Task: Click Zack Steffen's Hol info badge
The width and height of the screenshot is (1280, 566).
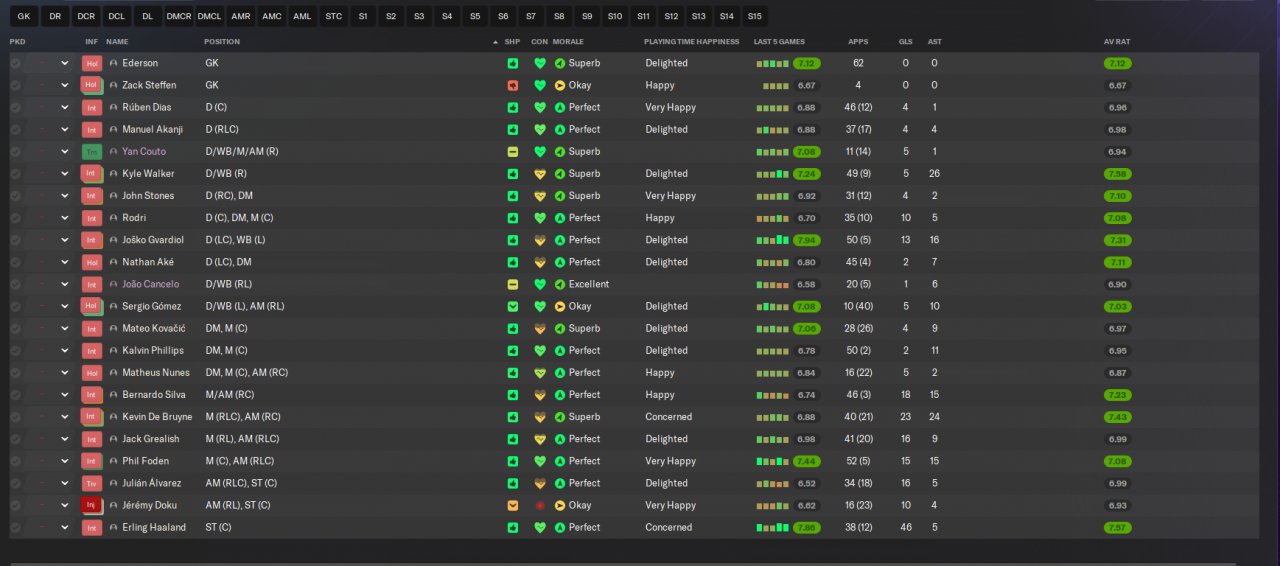Action: tap(92, 85)
